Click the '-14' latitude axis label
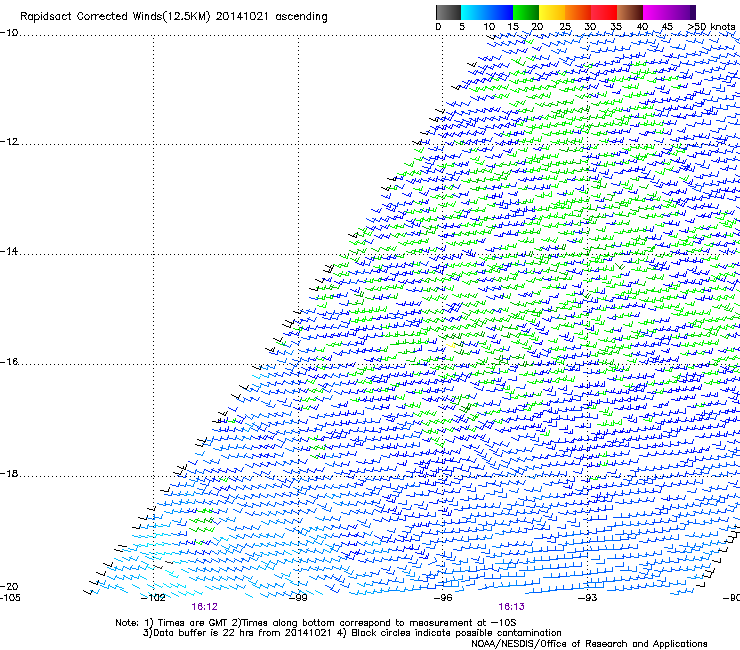 tap(9, 251)
